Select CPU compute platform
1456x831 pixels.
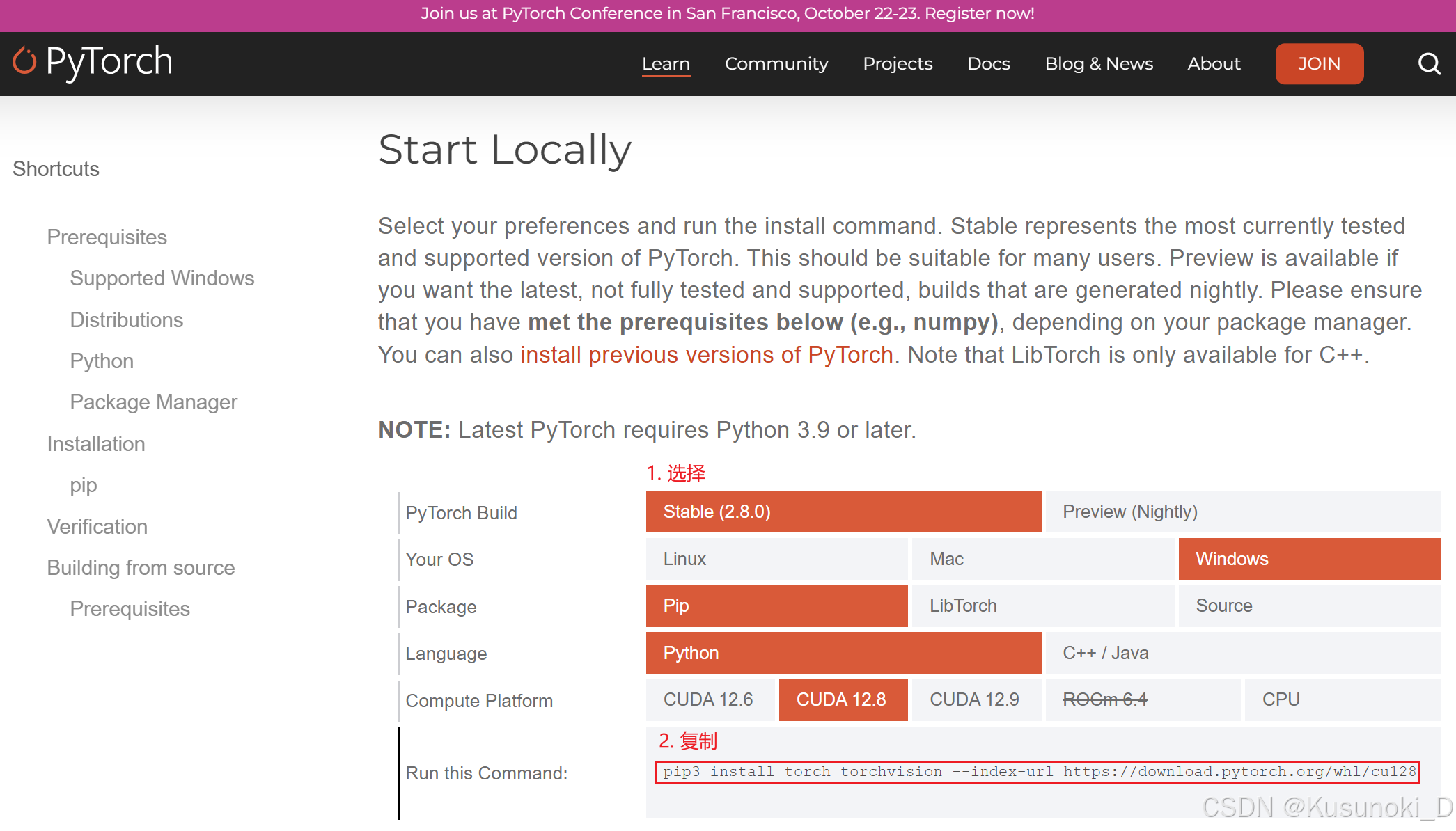pyautogui.click(x=1343, y=699)
